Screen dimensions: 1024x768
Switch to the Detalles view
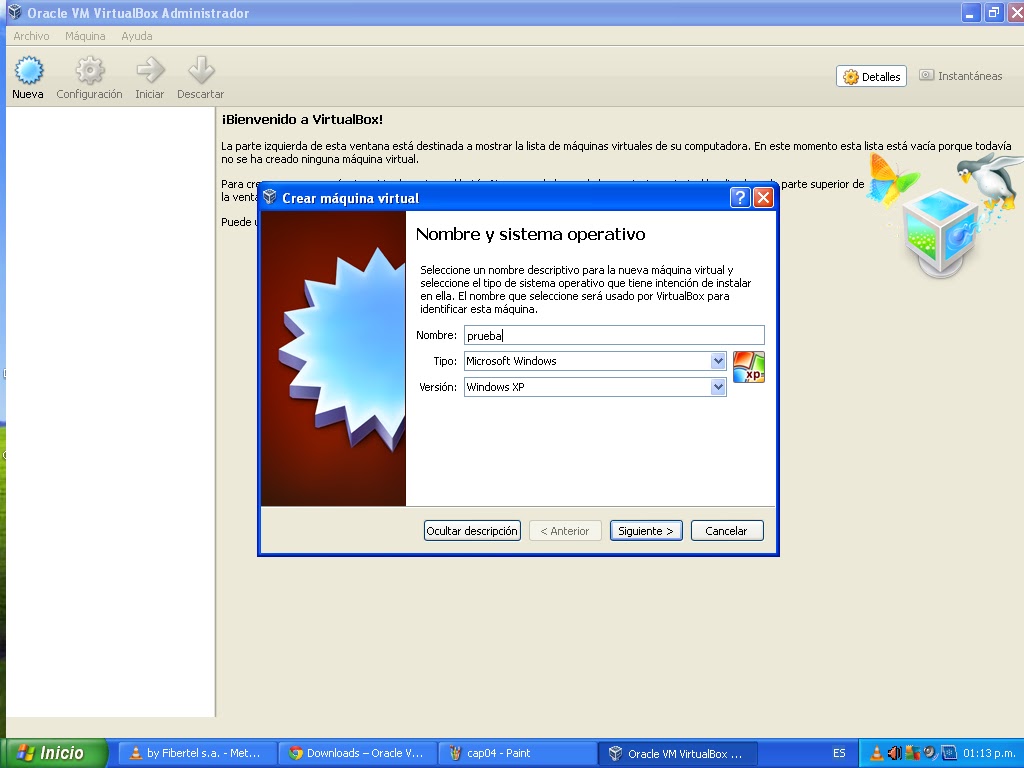[x=871, y=76]
